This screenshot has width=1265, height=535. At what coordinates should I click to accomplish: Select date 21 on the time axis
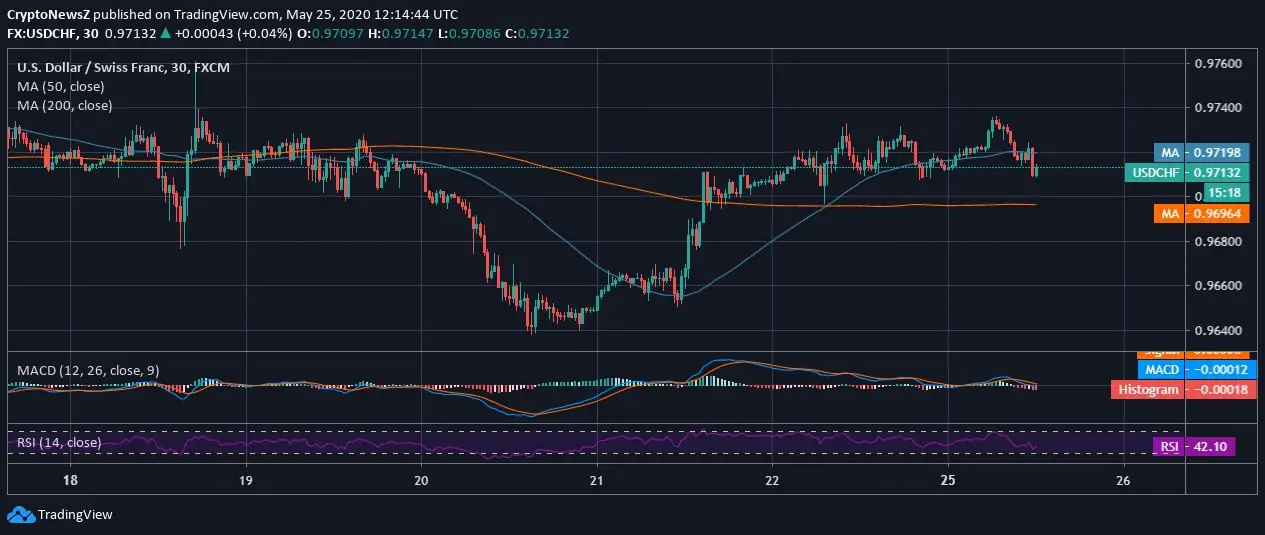click(596, 480)
